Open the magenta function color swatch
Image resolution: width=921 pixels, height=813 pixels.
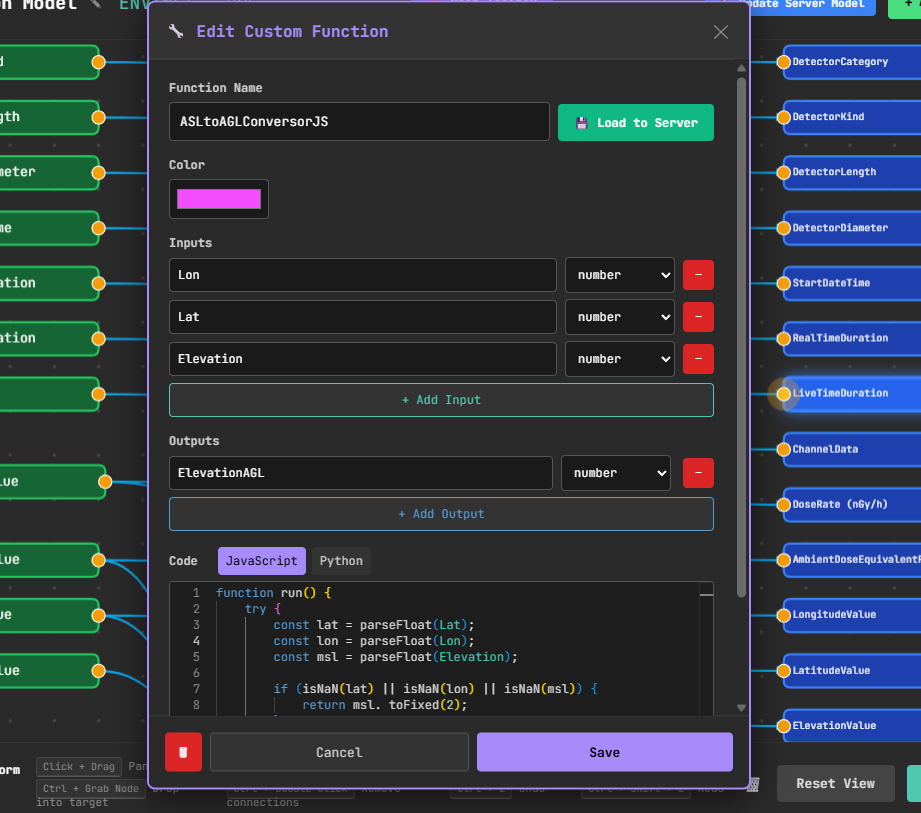point(219,199)
